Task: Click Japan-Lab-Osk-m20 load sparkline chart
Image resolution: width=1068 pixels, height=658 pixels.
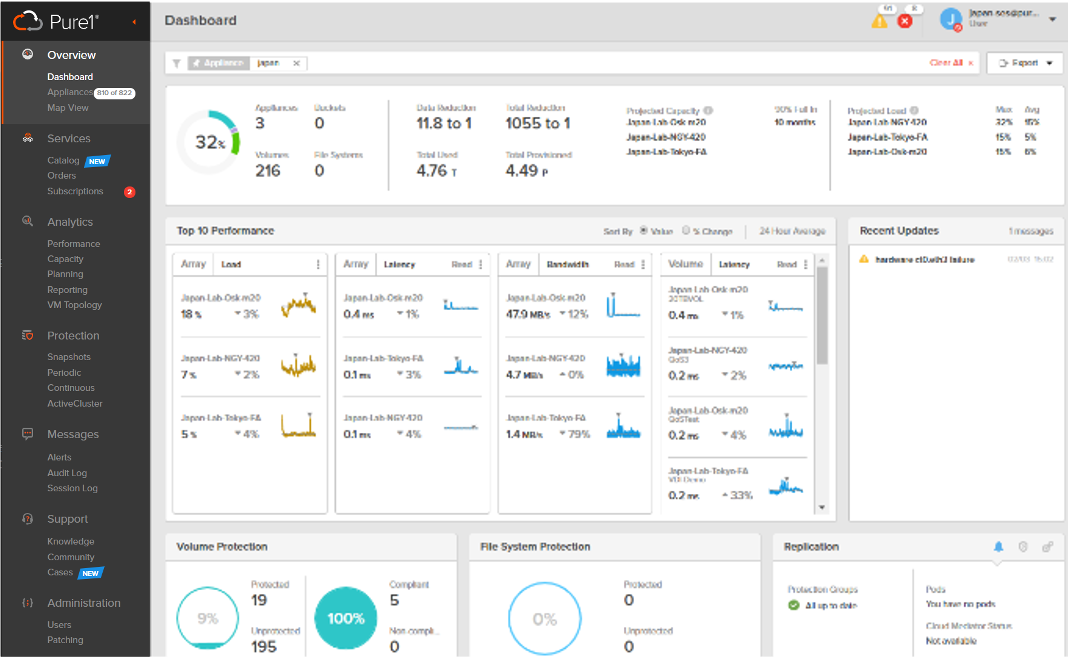Action: (298, 305)
